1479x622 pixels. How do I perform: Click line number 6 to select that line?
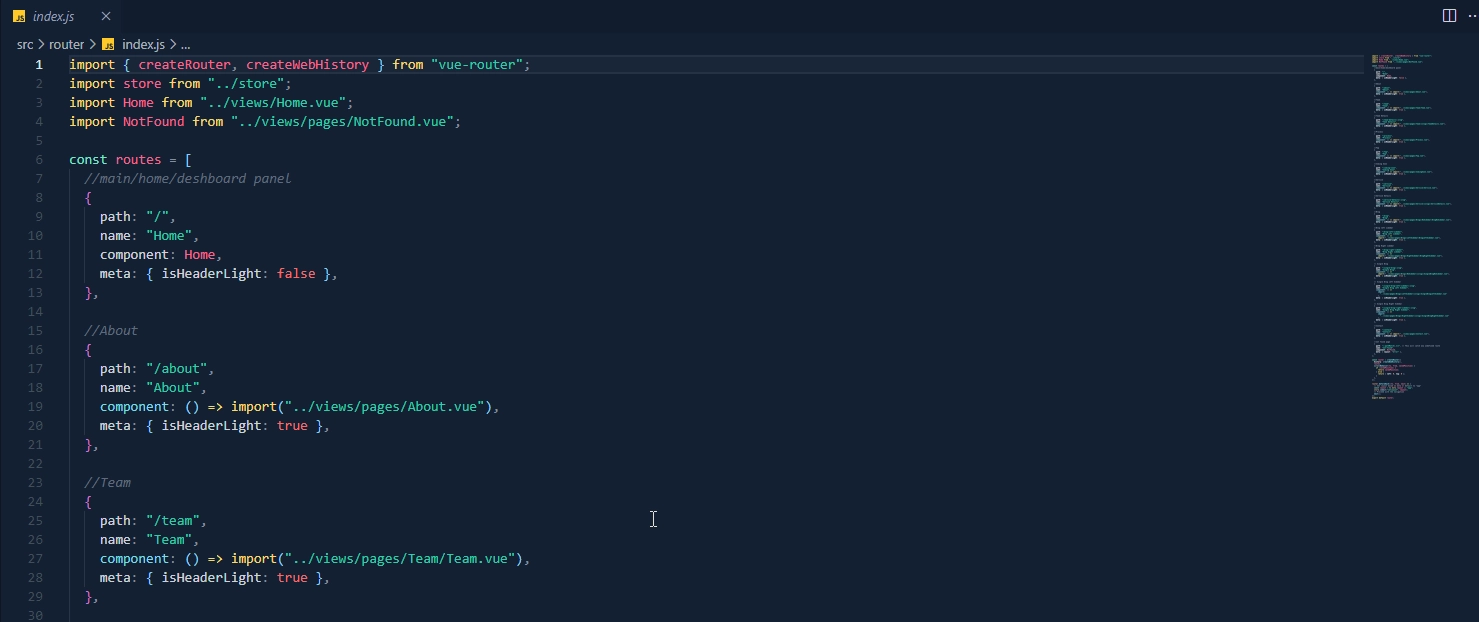[38, 159]
